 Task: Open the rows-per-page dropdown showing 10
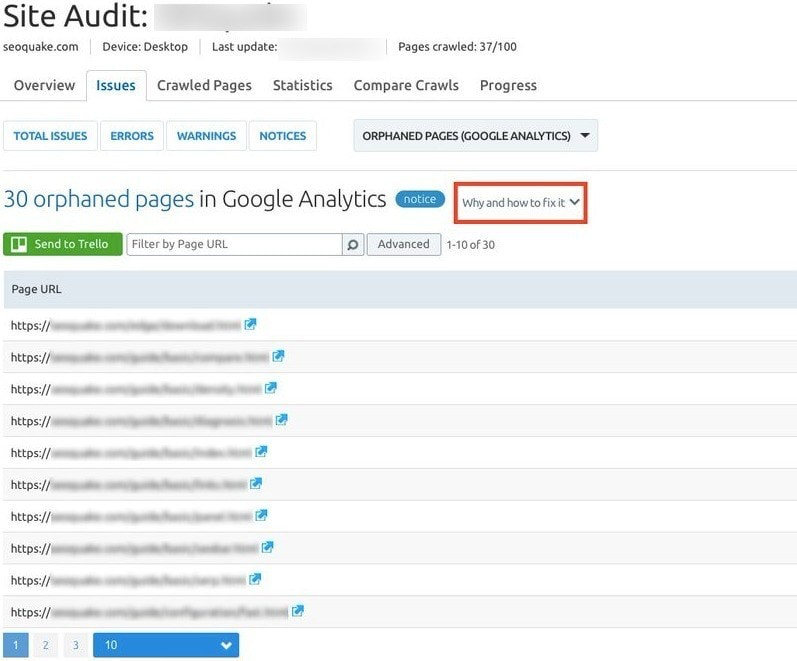pos(166,645)
